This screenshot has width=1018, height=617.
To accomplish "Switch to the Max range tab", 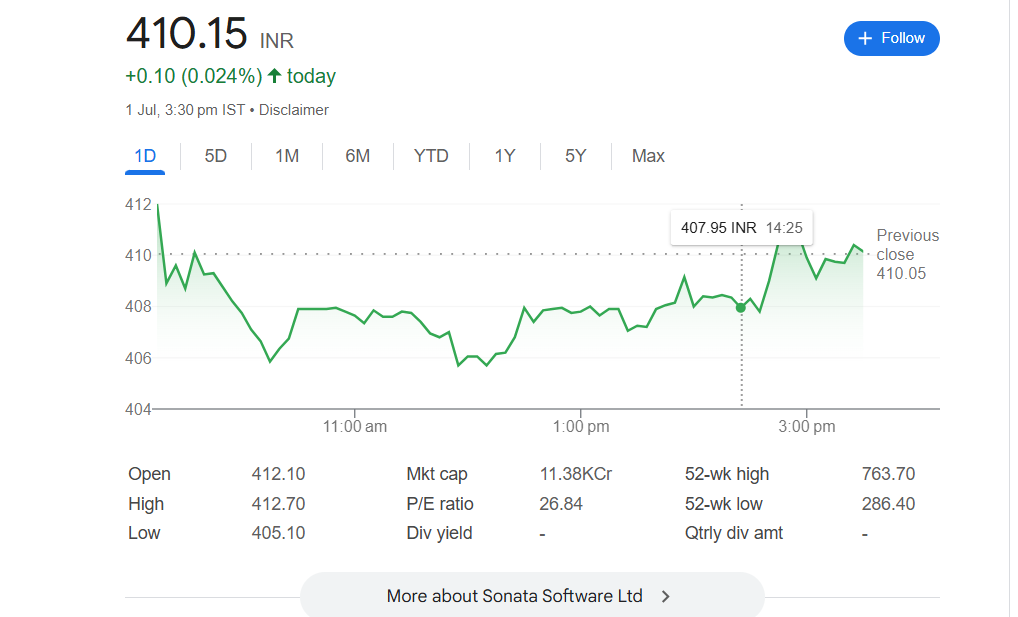I will coord(648,156).
